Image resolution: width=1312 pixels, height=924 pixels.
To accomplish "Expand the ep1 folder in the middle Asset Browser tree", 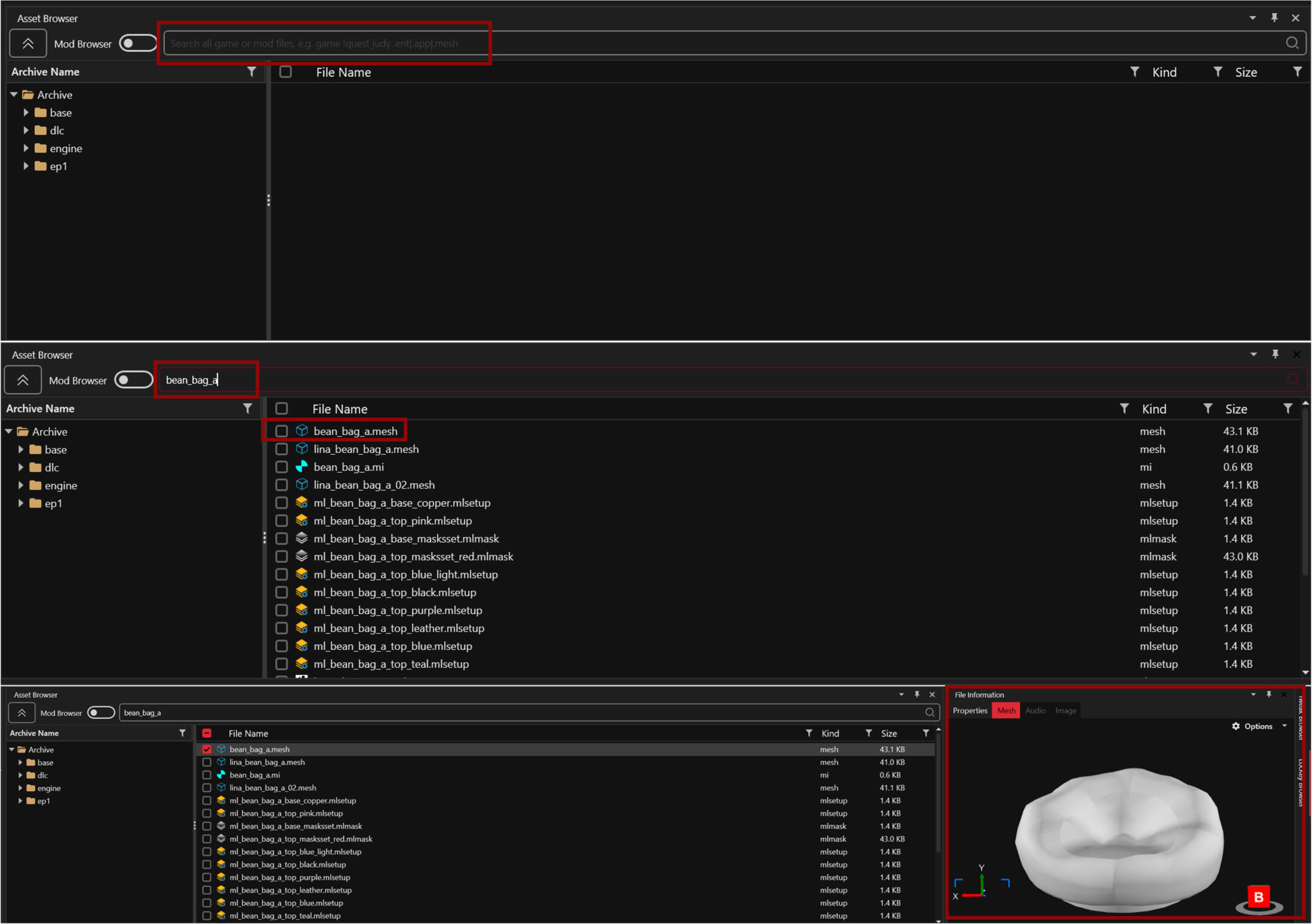I will [x=21, y=503].
